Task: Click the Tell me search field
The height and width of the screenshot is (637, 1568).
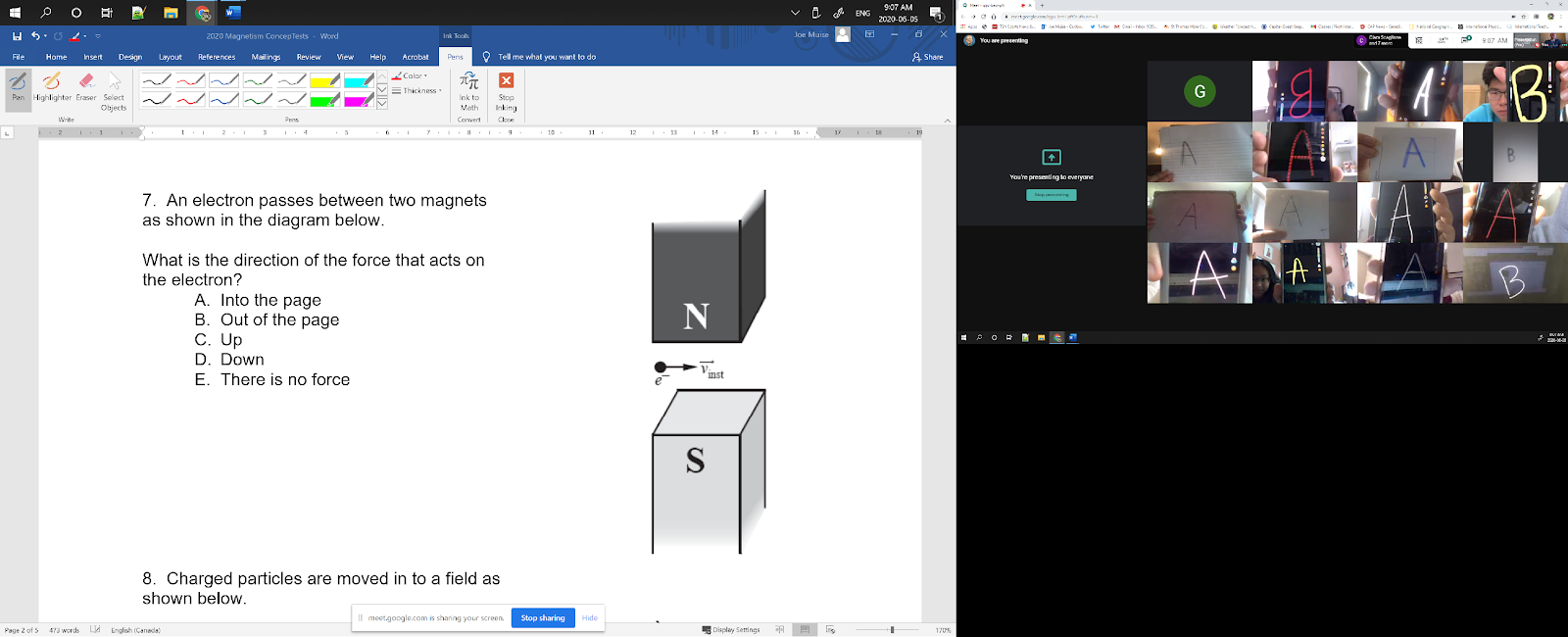Action: click(x=547, y=57)
